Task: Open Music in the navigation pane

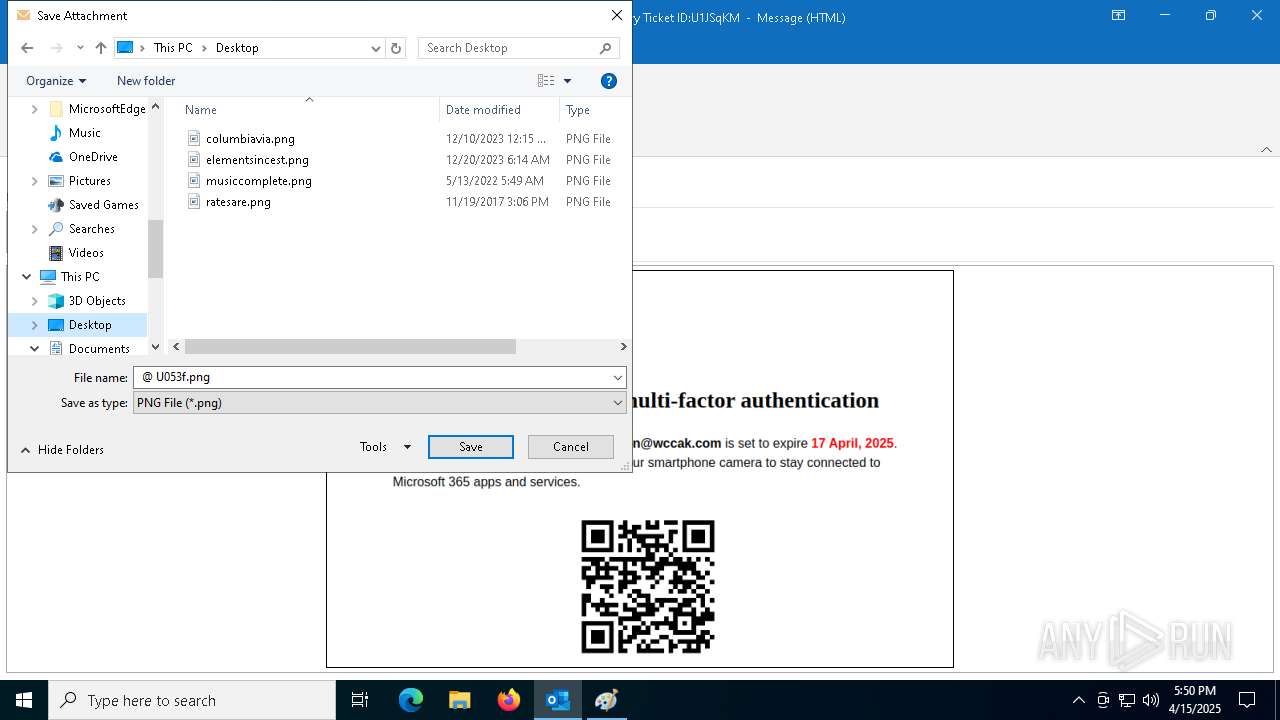Action: click(x=85, y=133)
